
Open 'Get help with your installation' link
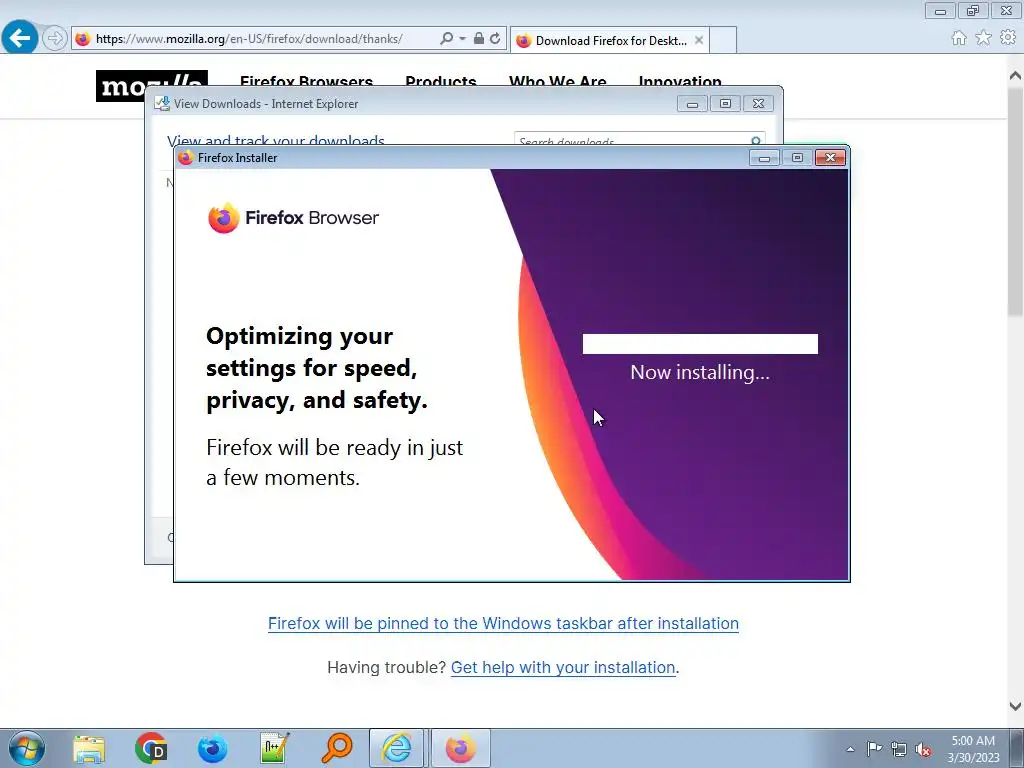point(563,667)
